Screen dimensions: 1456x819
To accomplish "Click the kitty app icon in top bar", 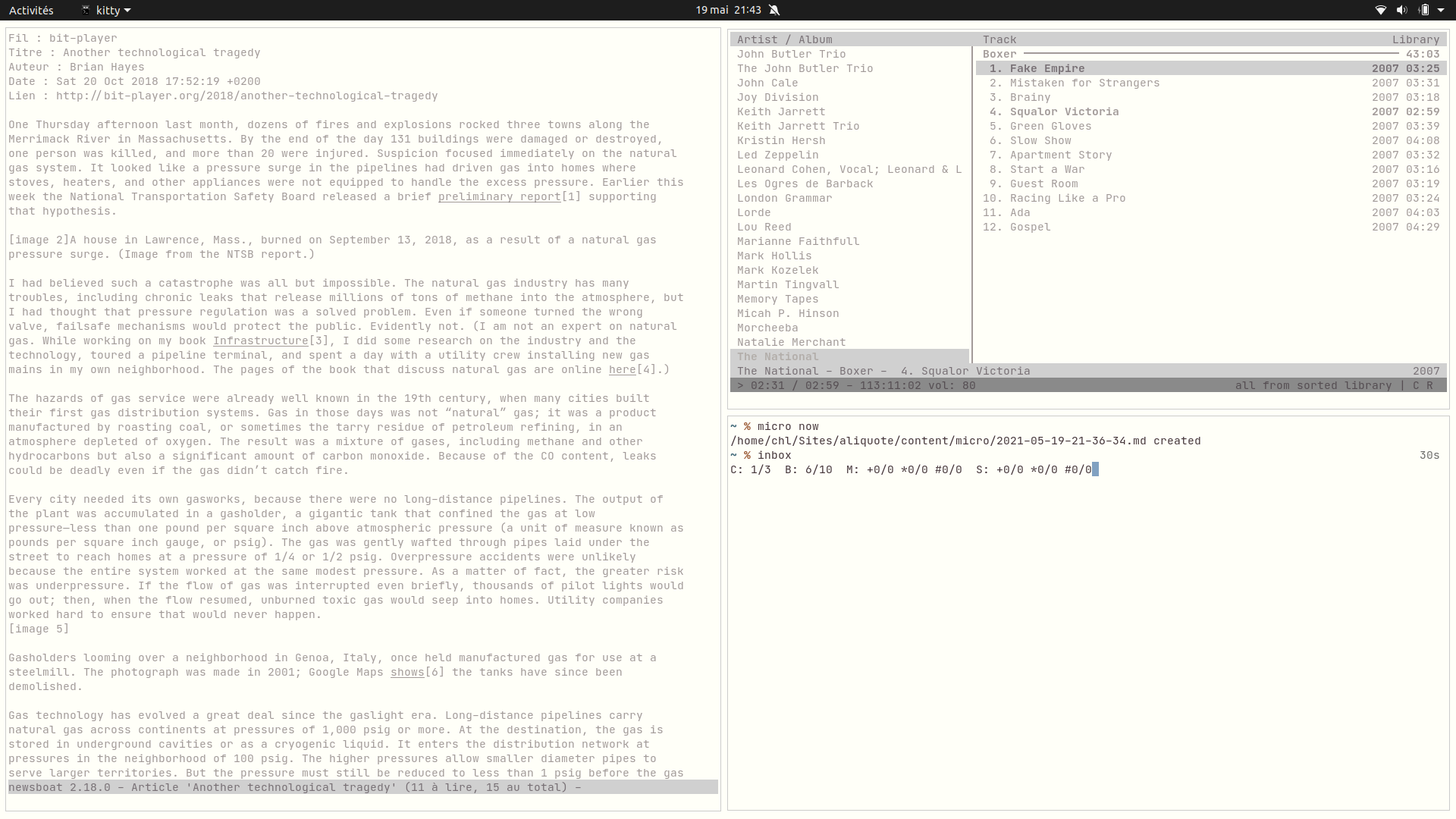I will (86, 10).
